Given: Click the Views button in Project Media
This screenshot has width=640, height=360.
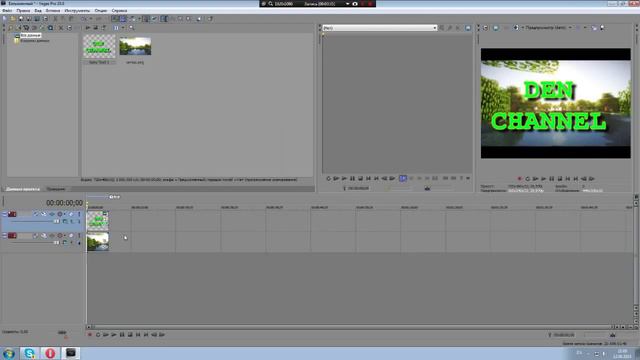Looking at the screenshot, I should click(x=116, y=28).
